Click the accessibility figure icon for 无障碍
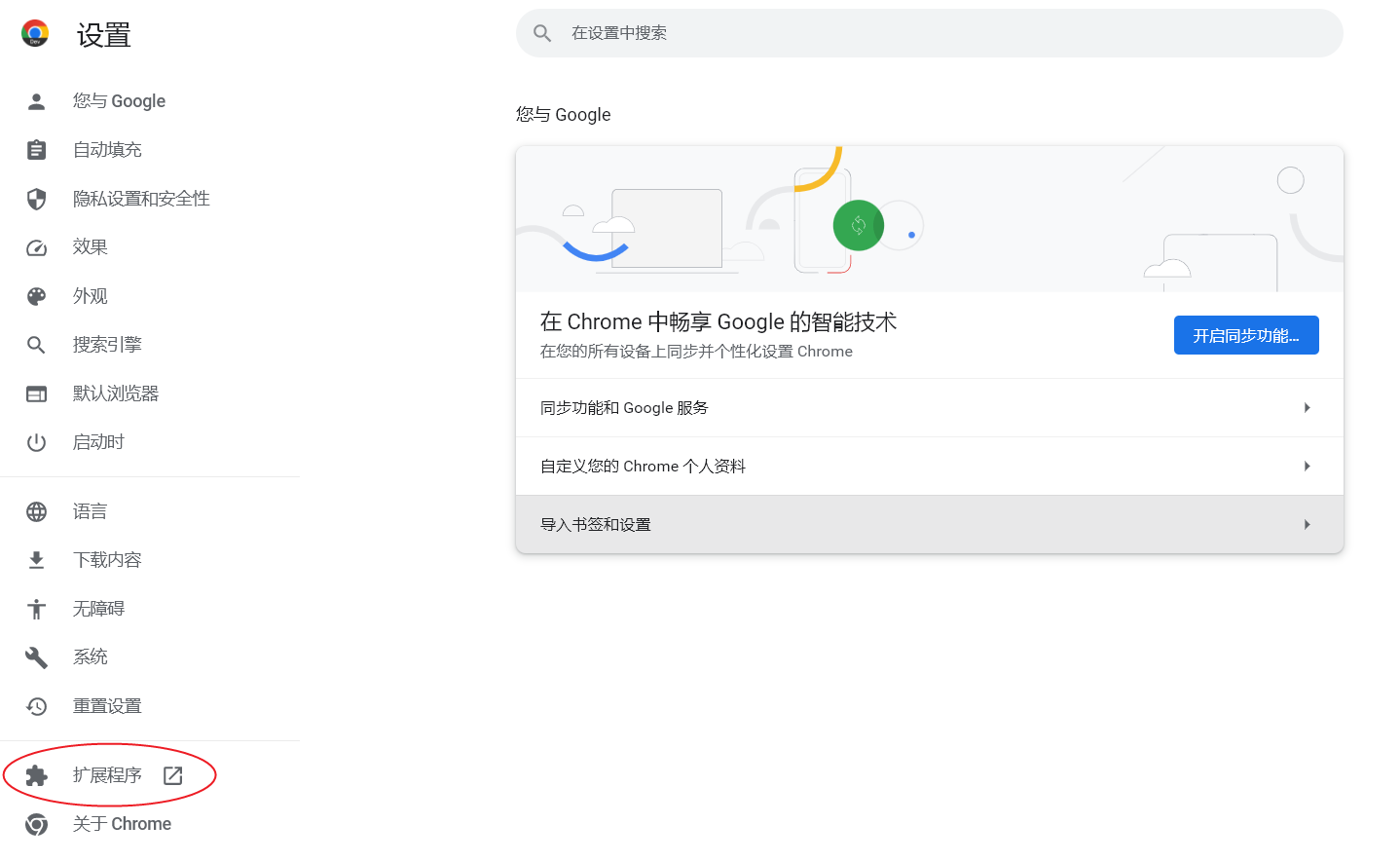Screen dimensions: 1400x862 (37, 609)
